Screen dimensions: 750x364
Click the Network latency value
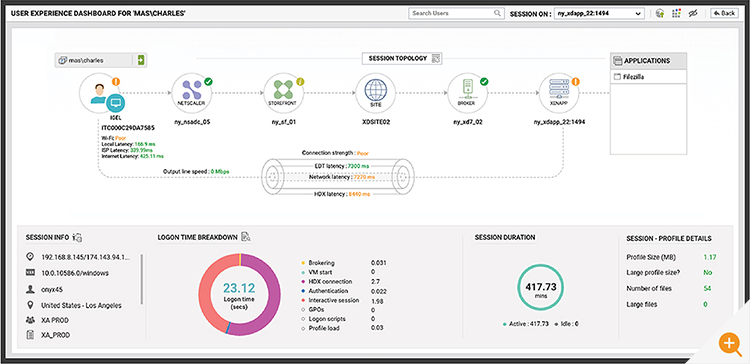coord(364,177)
